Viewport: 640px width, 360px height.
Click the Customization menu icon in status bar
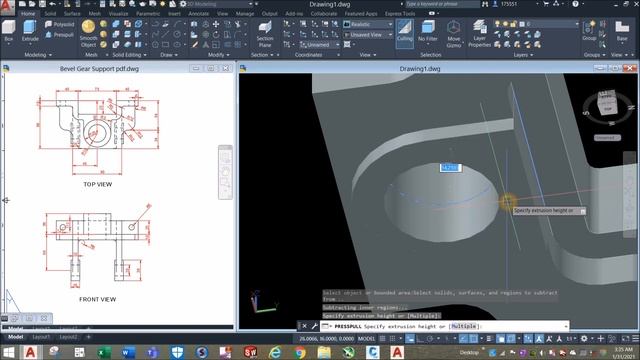(x=636, y=338)
